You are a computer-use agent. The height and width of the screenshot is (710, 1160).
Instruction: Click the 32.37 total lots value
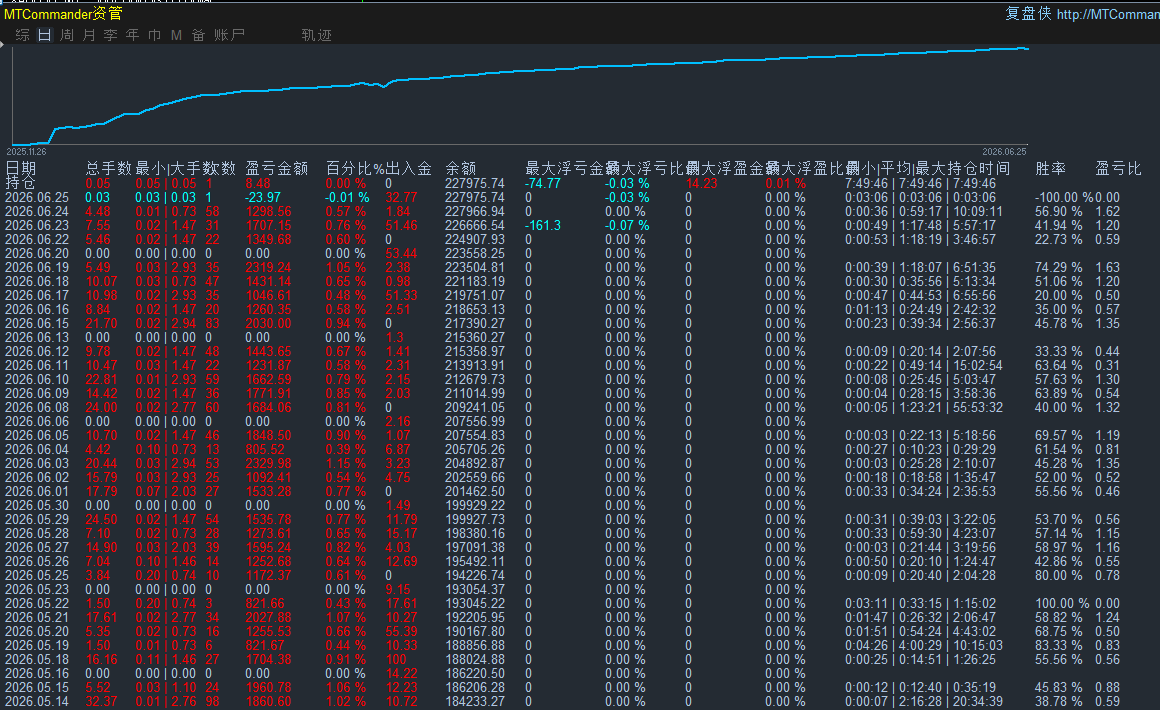coord(101,701)
